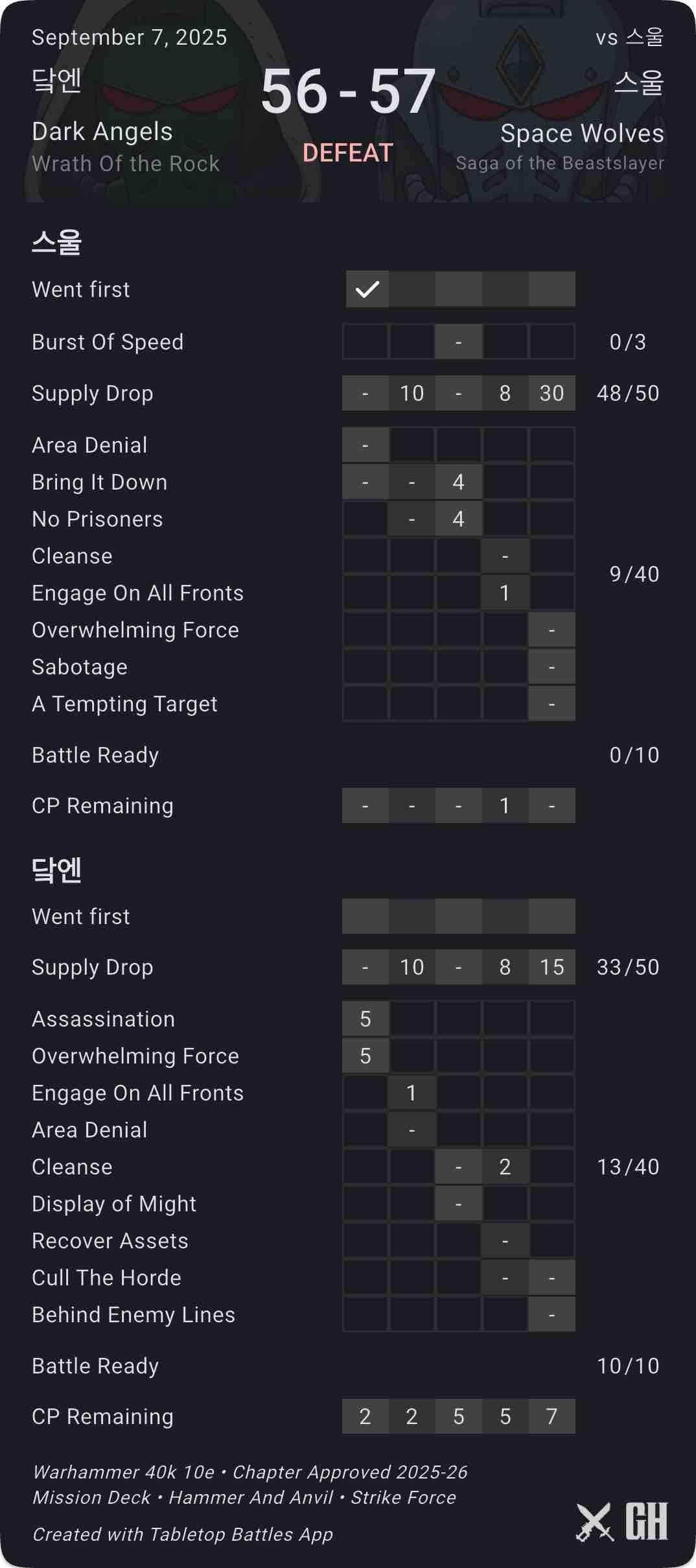Check 닥엔's Went first box for round one

pos(365,916)
